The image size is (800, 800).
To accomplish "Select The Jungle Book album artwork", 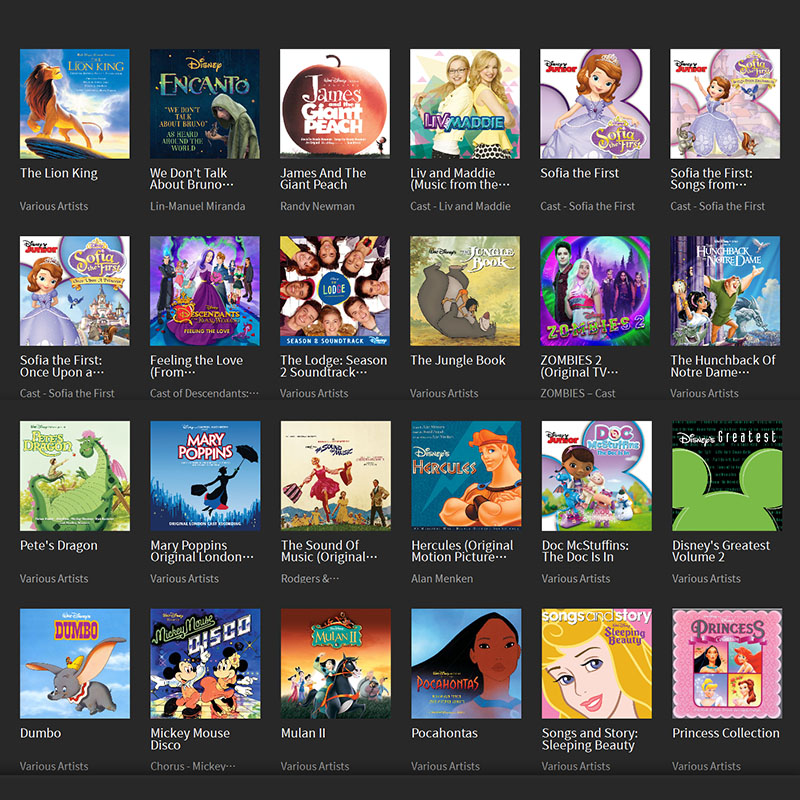I will tap(465, 291).
